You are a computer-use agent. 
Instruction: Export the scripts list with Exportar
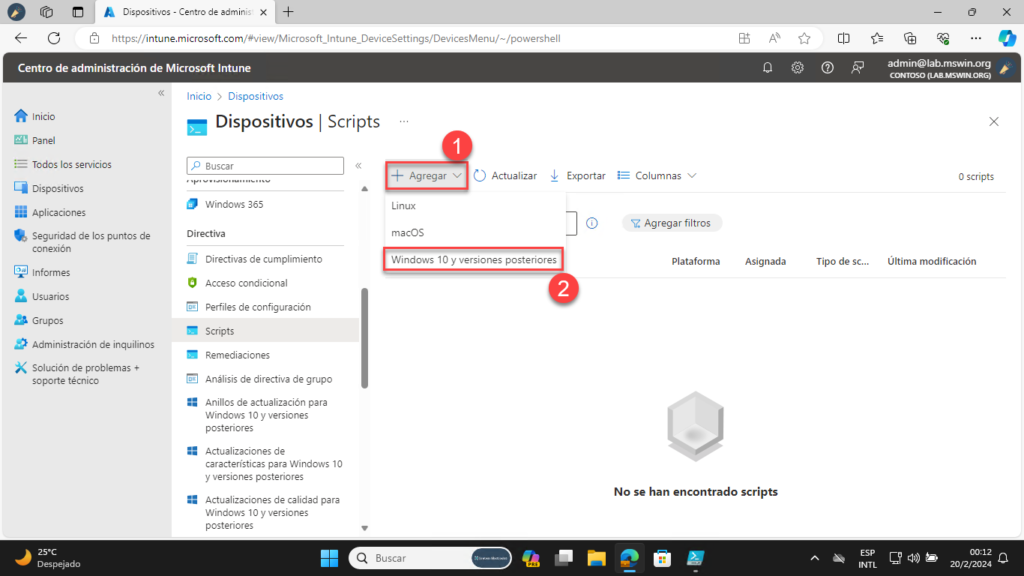pos(577,176)
